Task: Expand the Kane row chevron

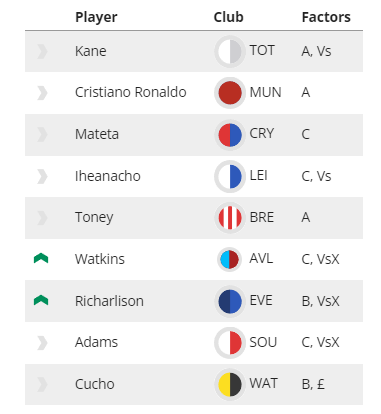Action: tap(42, 51)
